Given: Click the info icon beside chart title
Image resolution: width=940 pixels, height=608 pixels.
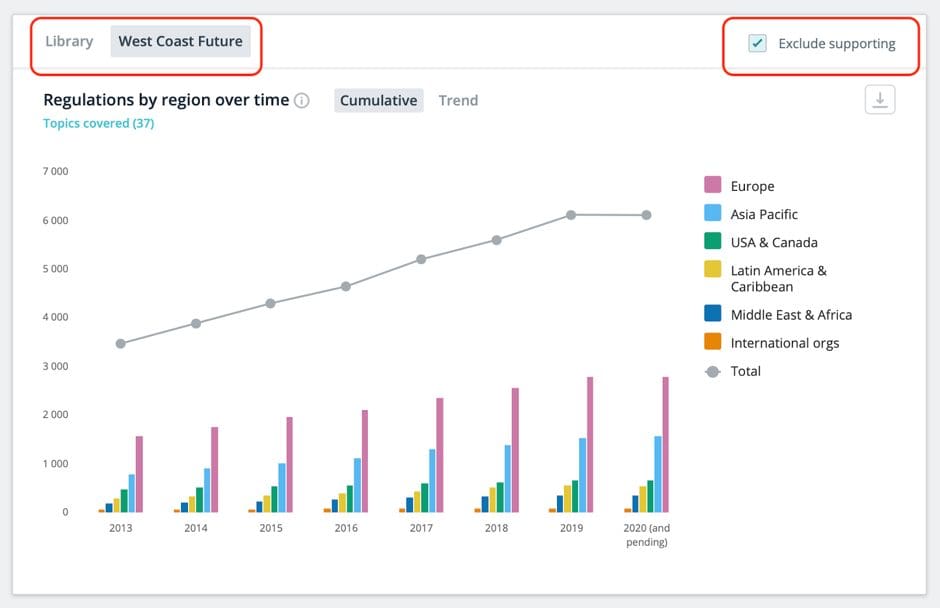Looking at the screenshot, I should (302, 101).
